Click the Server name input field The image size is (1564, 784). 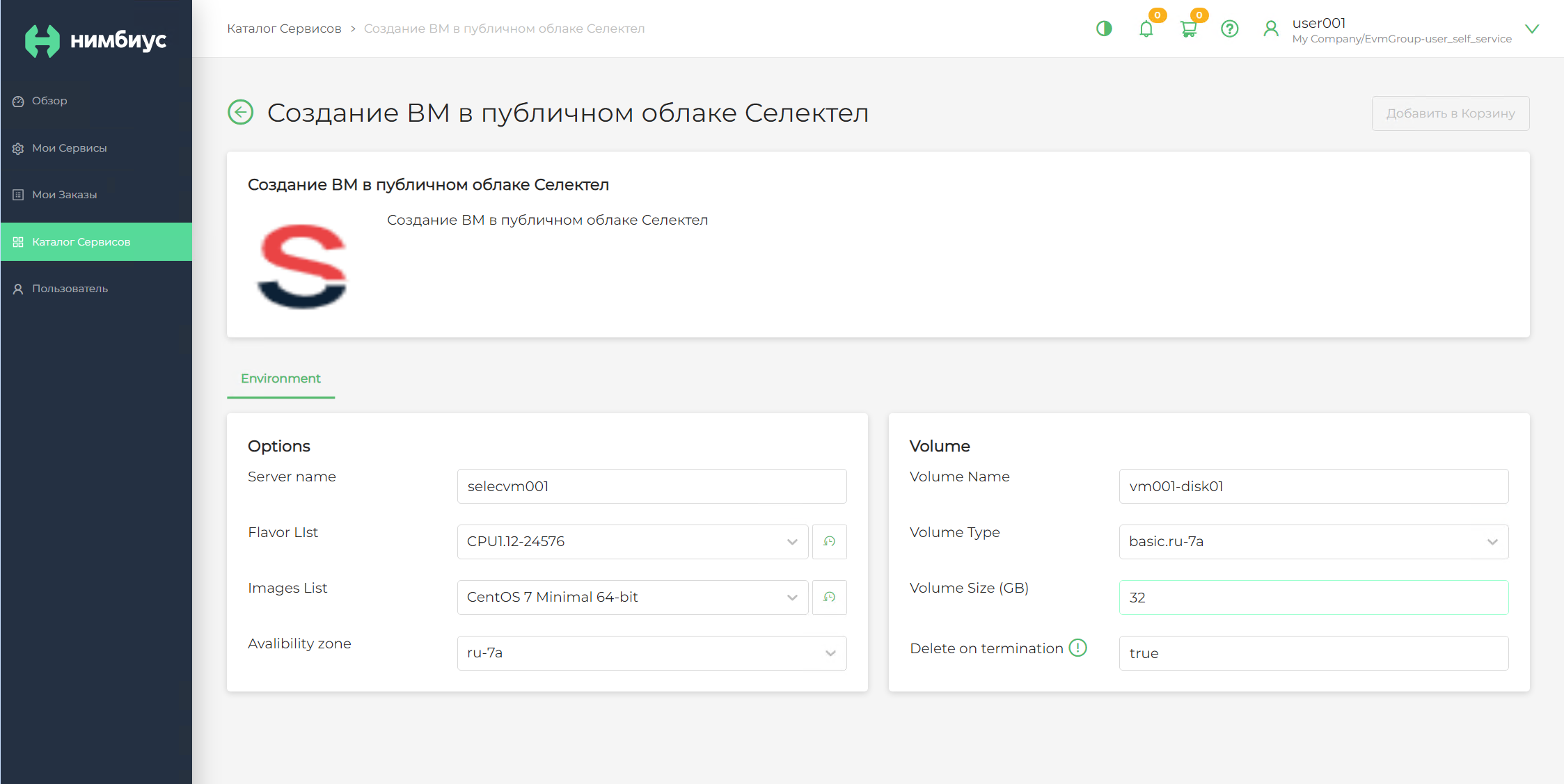tap(651, 486)
